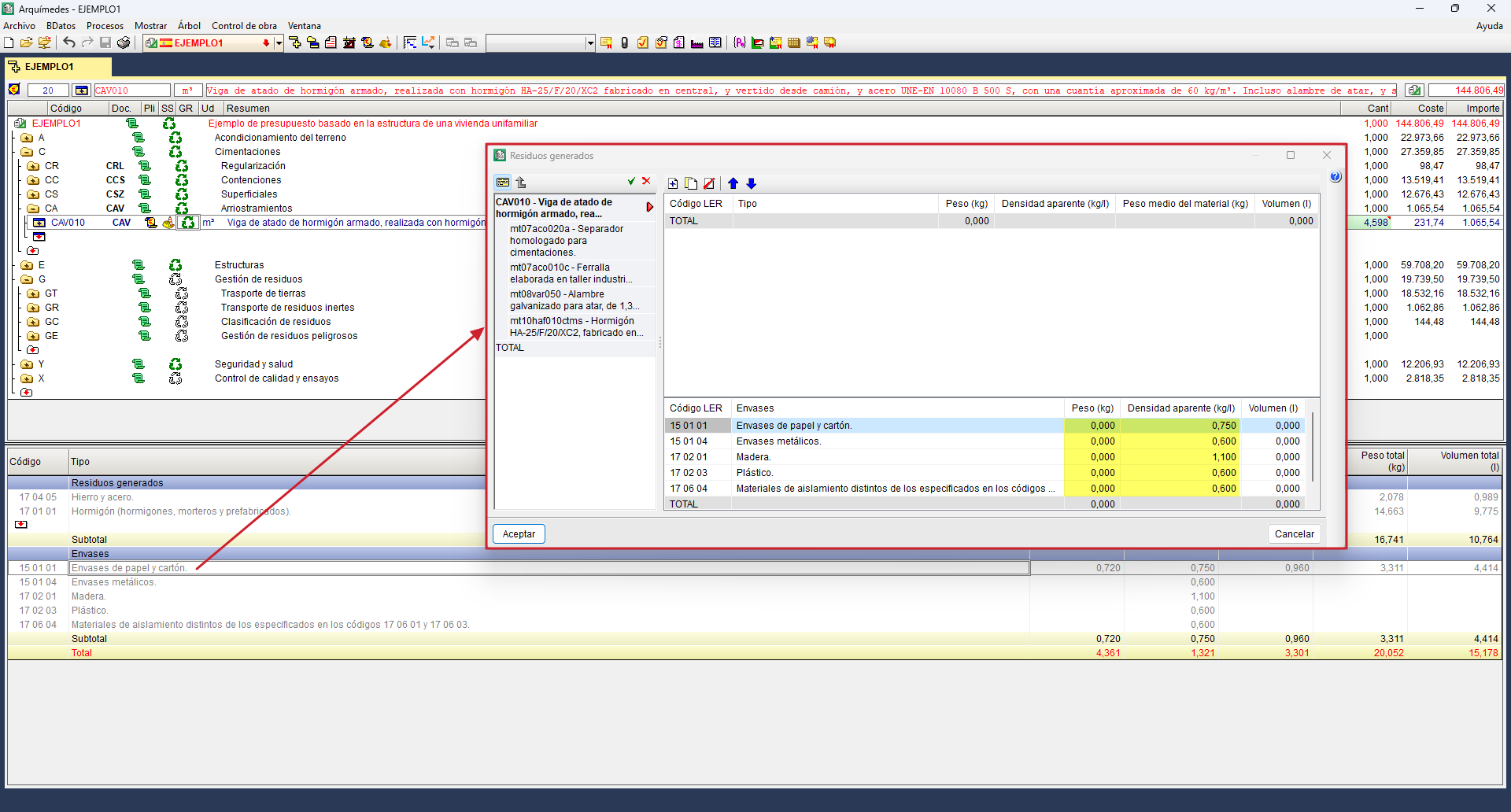Click the Aceptar button
Image resolution: width=1511 pixels, height=812 pixels.
click(x=519, y=533)
